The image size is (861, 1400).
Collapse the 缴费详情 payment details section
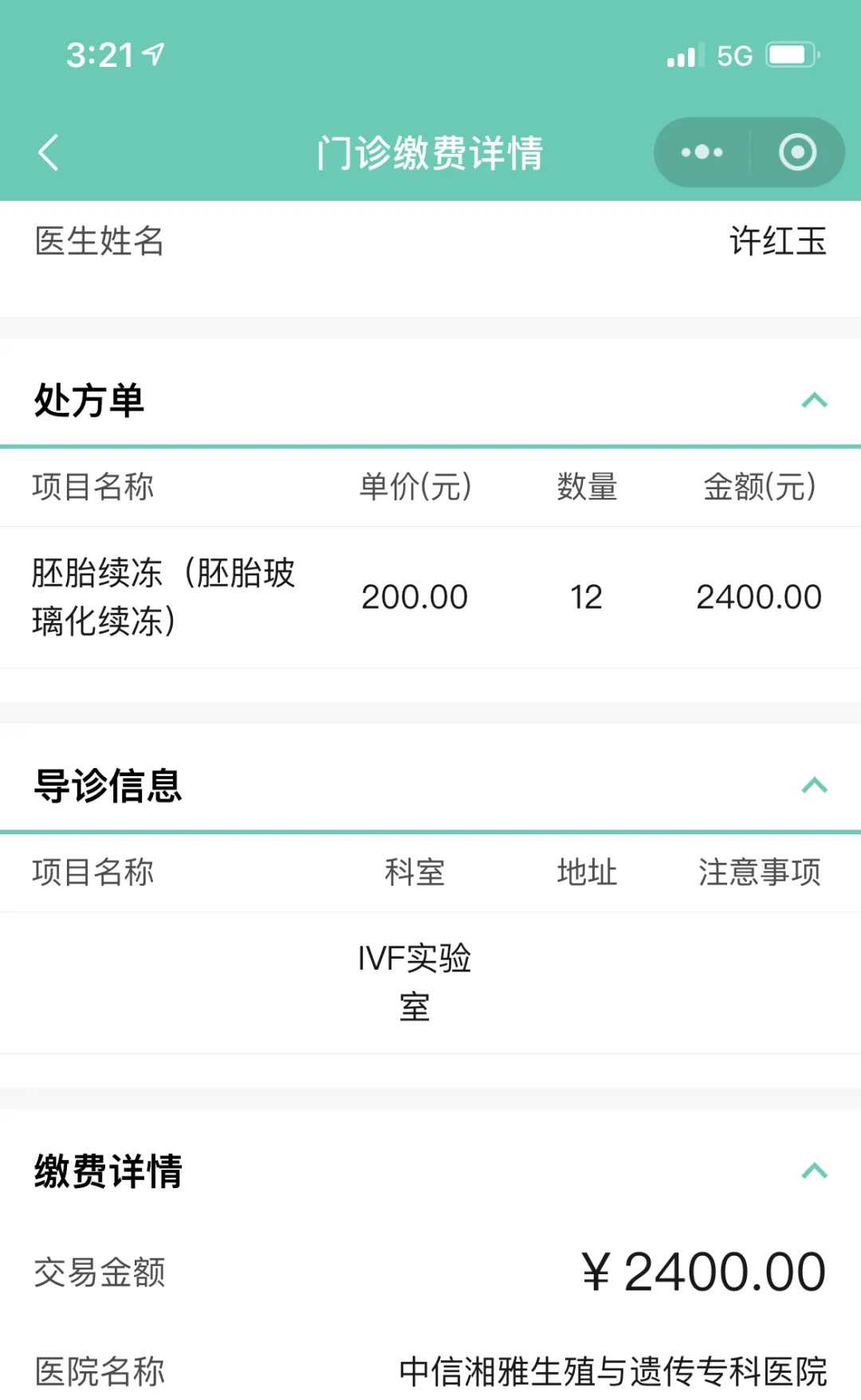coord(812,1169)
